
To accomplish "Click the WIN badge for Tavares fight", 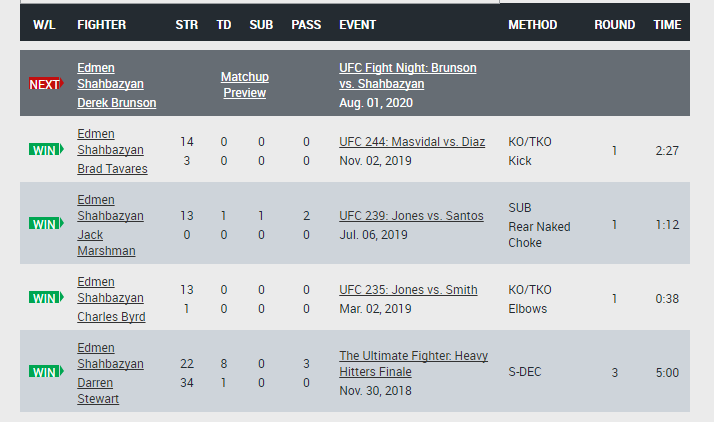I will 46,150.
